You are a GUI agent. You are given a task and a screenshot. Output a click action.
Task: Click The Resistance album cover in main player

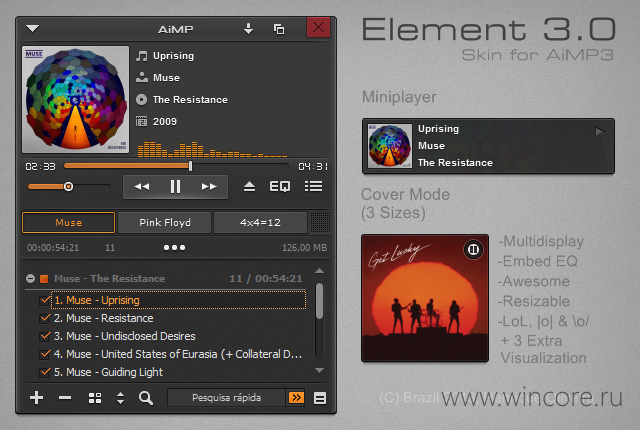point(76,100)
